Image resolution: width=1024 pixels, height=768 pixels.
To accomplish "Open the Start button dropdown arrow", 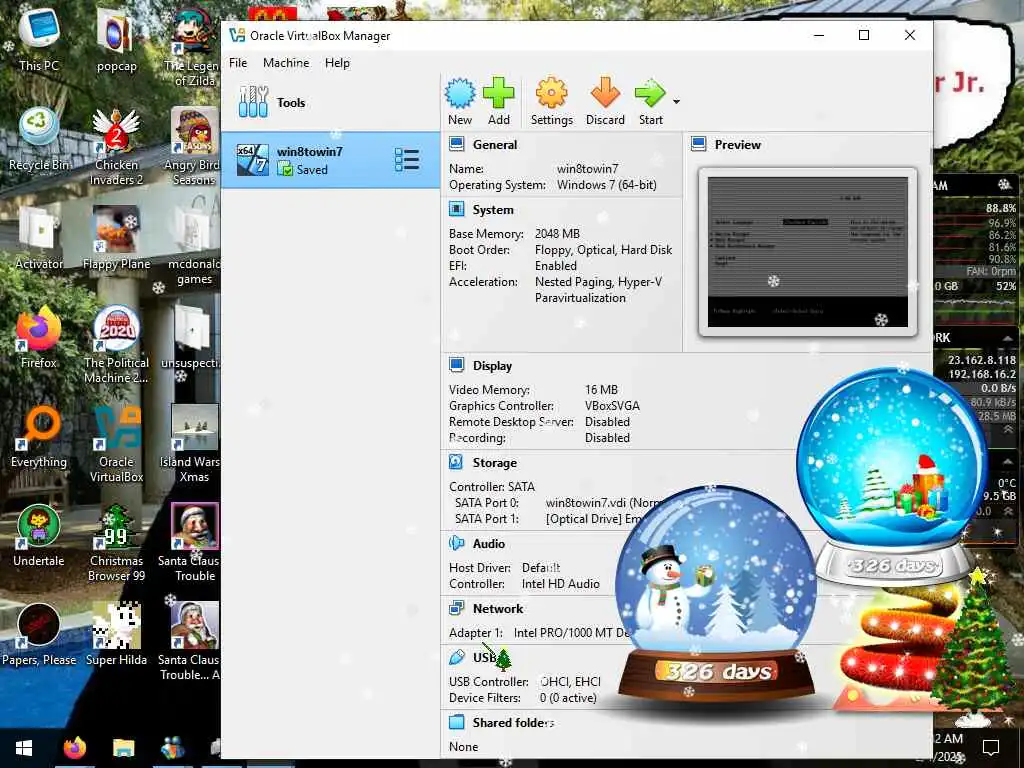I will (677, 102).
